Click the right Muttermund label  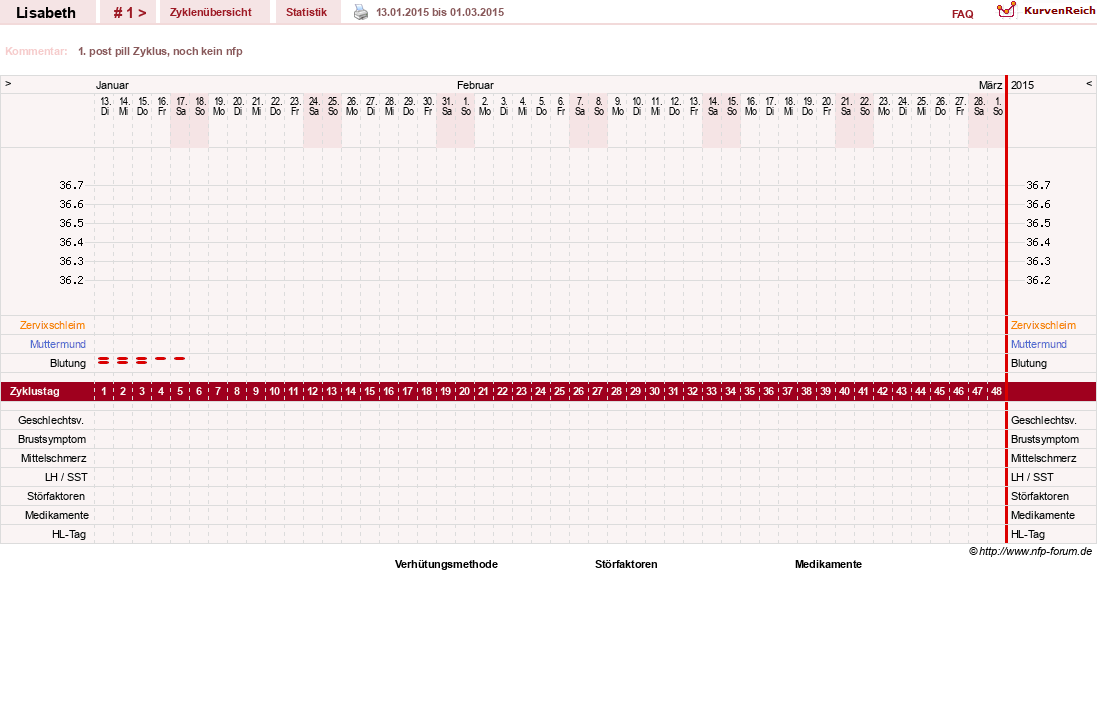coord(1039,344)
